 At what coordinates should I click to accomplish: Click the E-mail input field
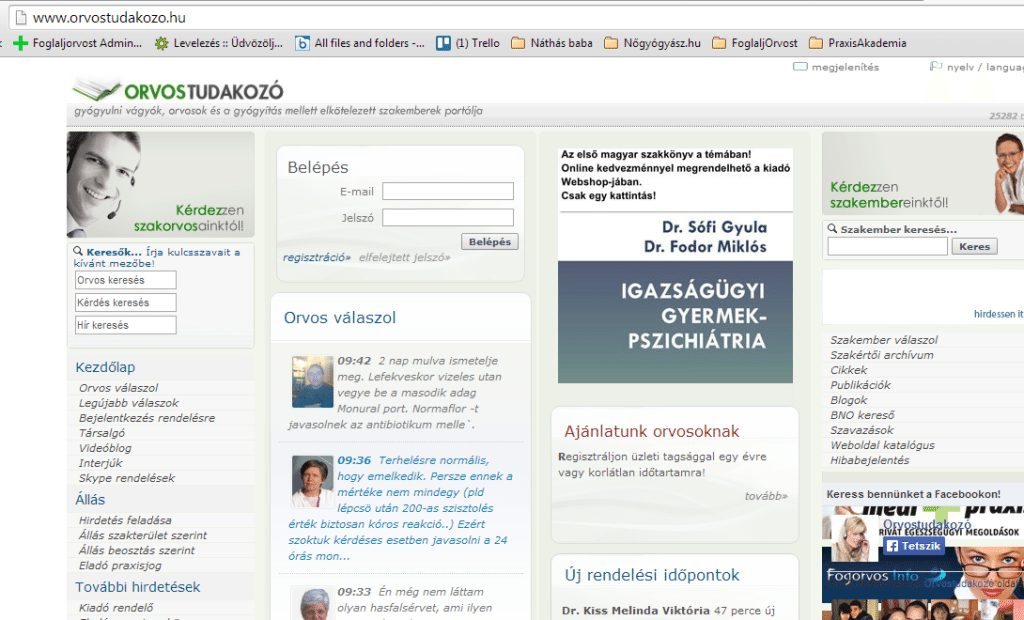click(447, 191)
